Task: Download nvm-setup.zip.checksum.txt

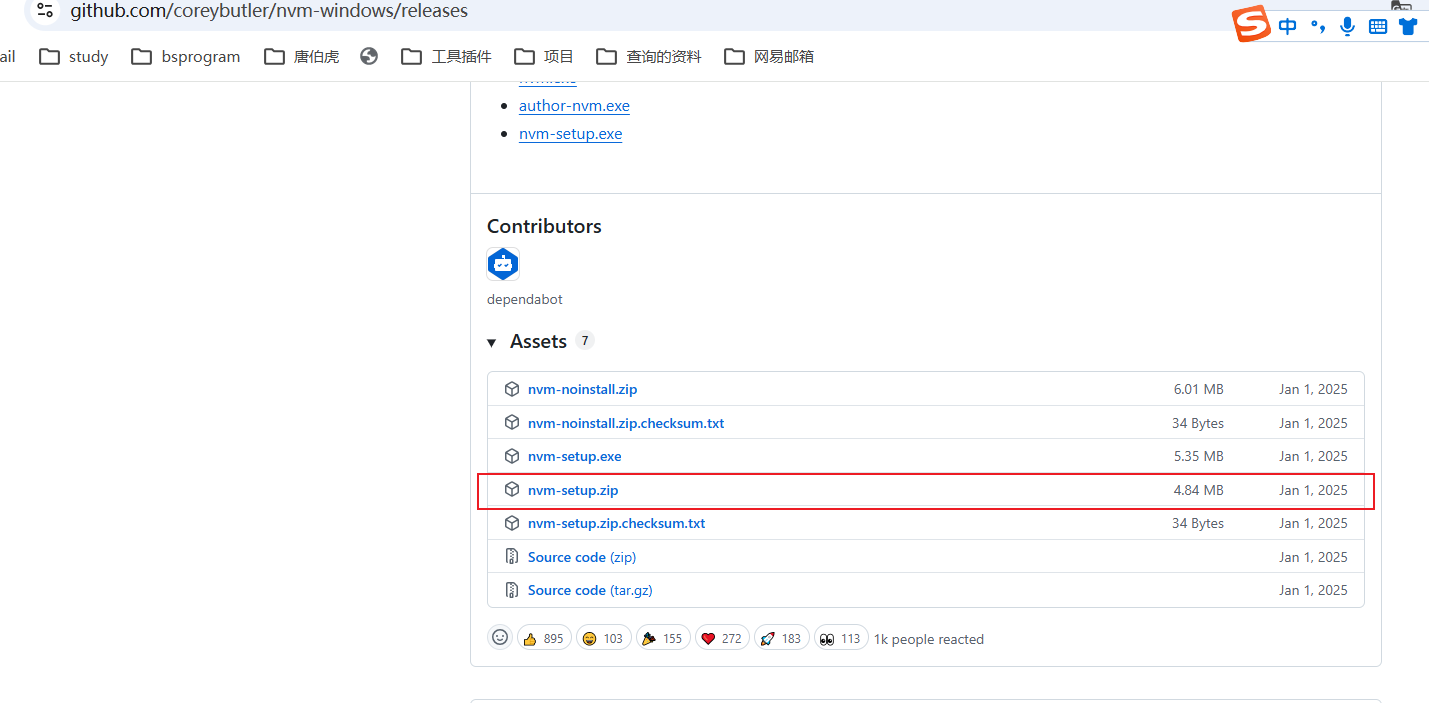Action: point(617,523)
